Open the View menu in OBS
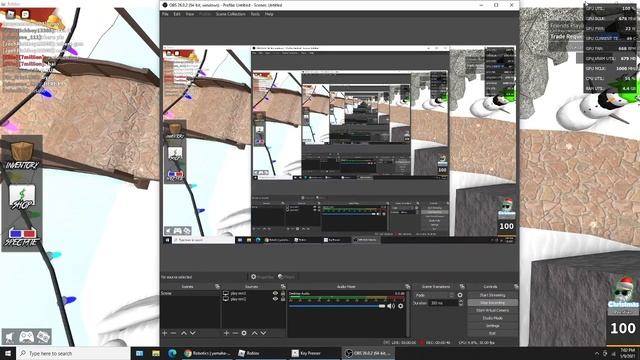640x360 pixels. coord(190,14)
